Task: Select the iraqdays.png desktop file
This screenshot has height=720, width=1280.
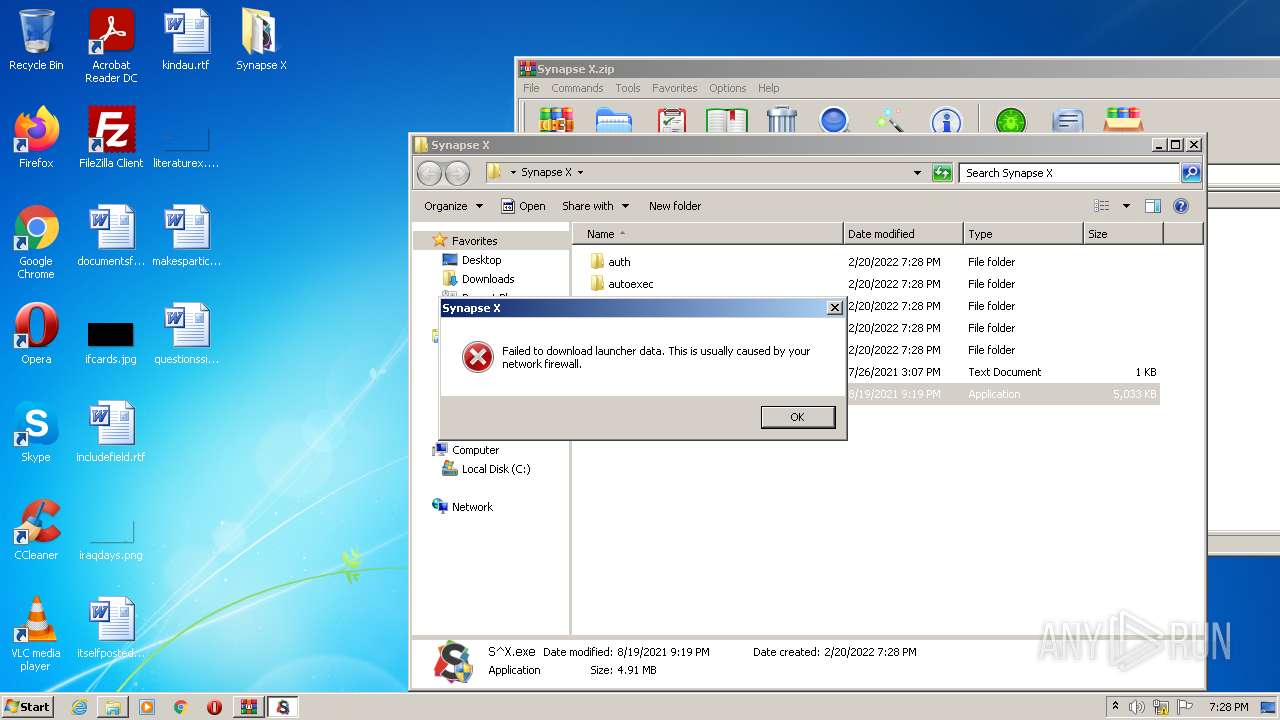Action: click(x=111, y=536)
